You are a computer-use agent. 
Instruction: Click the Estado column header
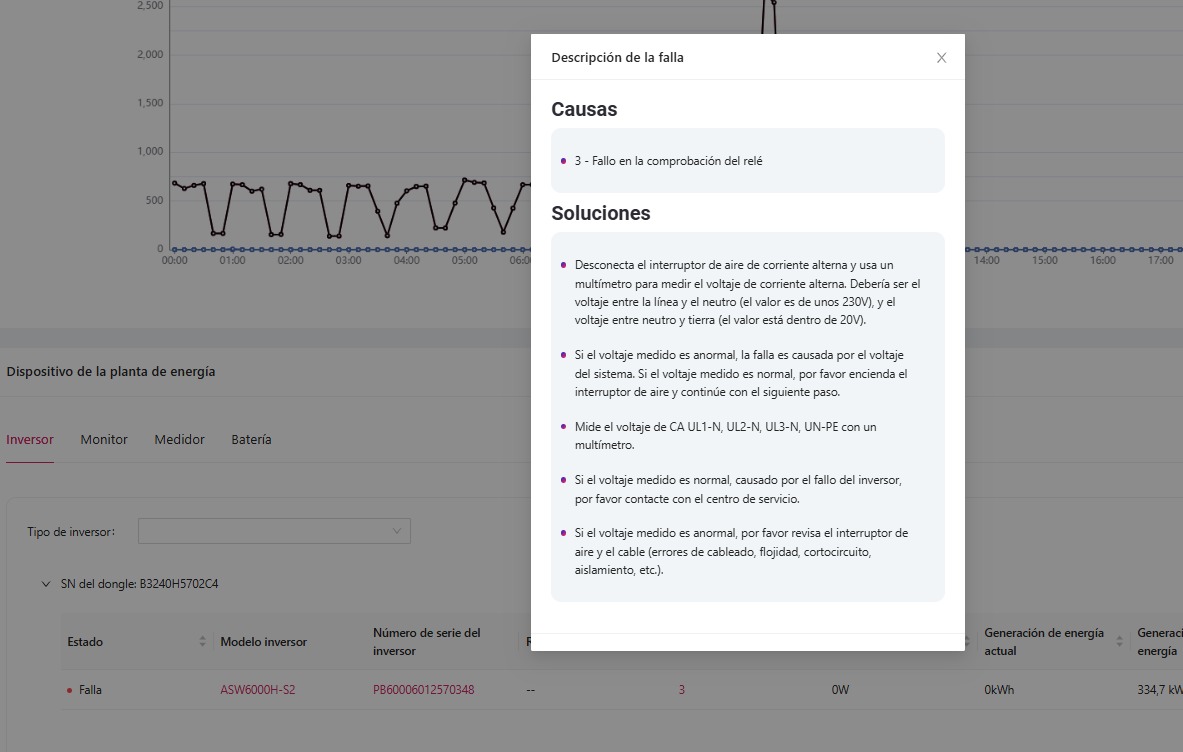85,642
